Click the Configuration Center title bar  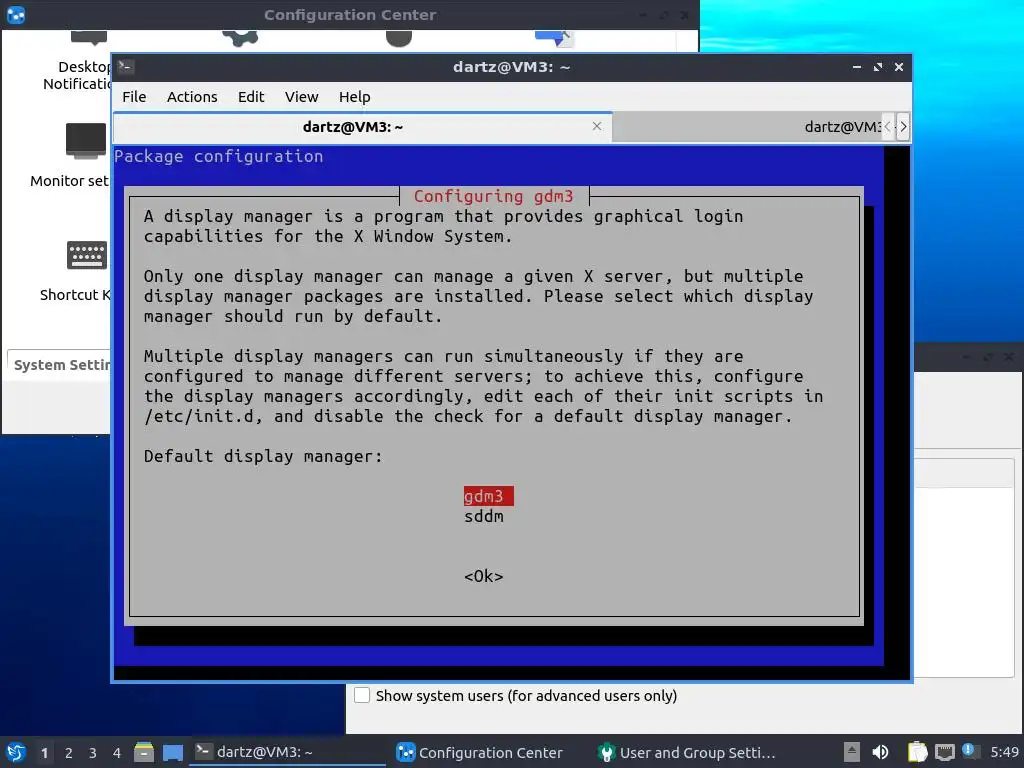tap(350, 14)
